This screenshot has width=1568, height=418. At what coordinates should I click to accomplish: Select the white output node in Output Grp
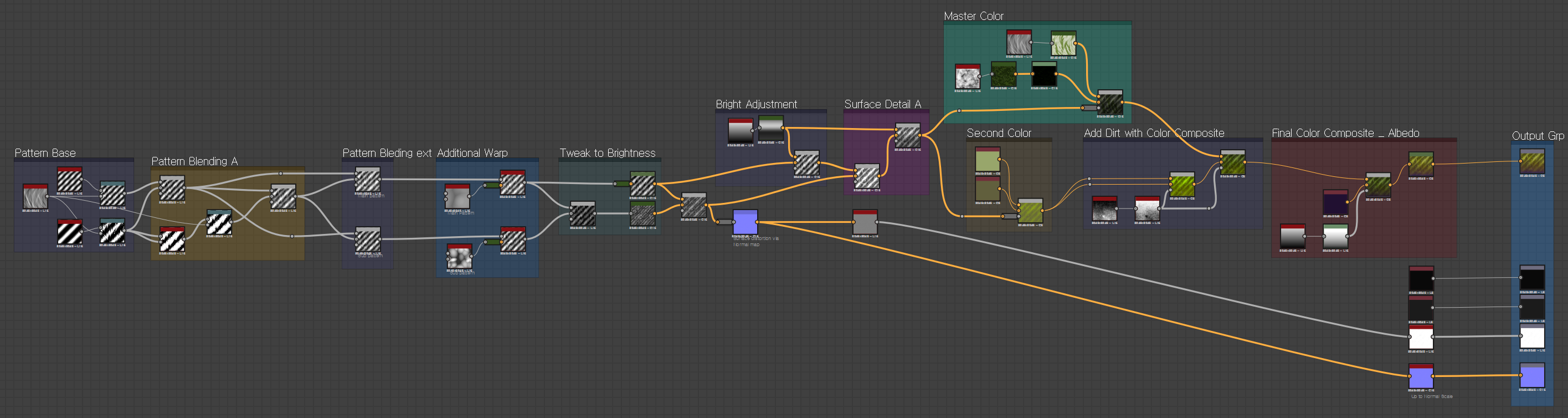click(x=1531, y=337)
